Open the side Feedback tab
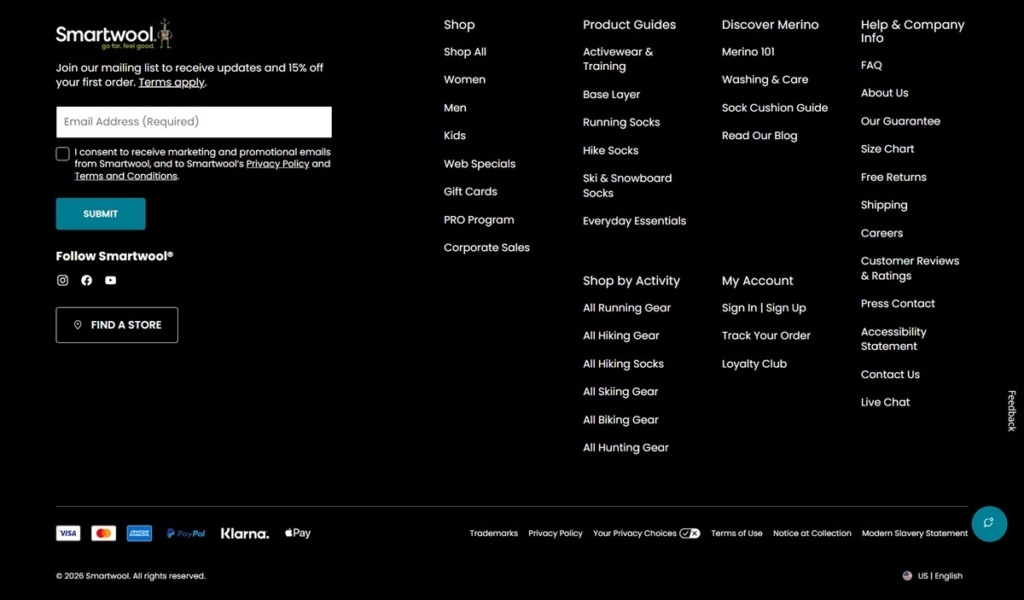The image size is (1024, 600). [x=1012, y=411]
